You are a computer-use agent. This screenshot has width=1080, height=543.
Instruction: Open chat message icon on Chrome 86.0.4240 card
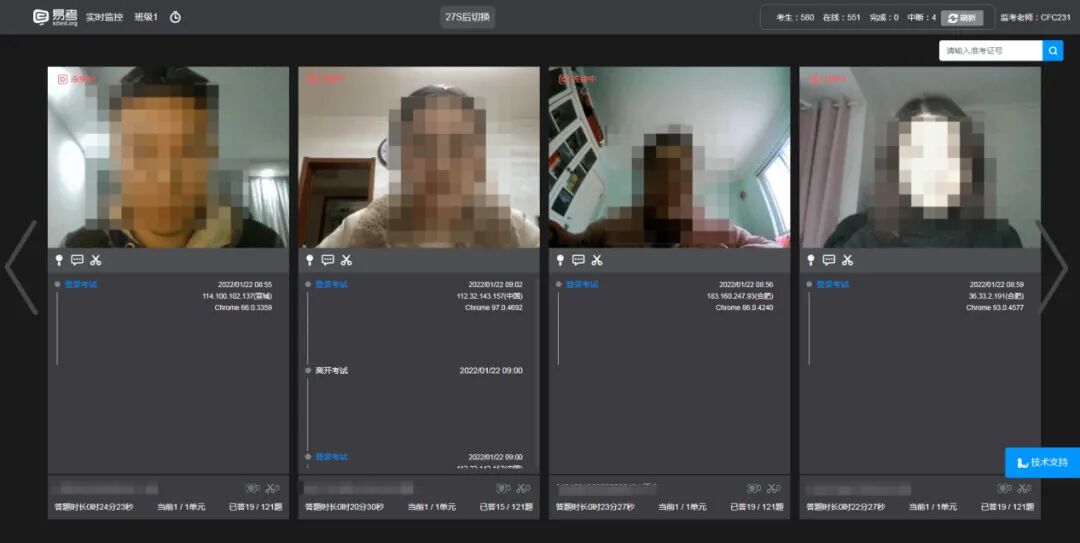click(x=579, y=260)
